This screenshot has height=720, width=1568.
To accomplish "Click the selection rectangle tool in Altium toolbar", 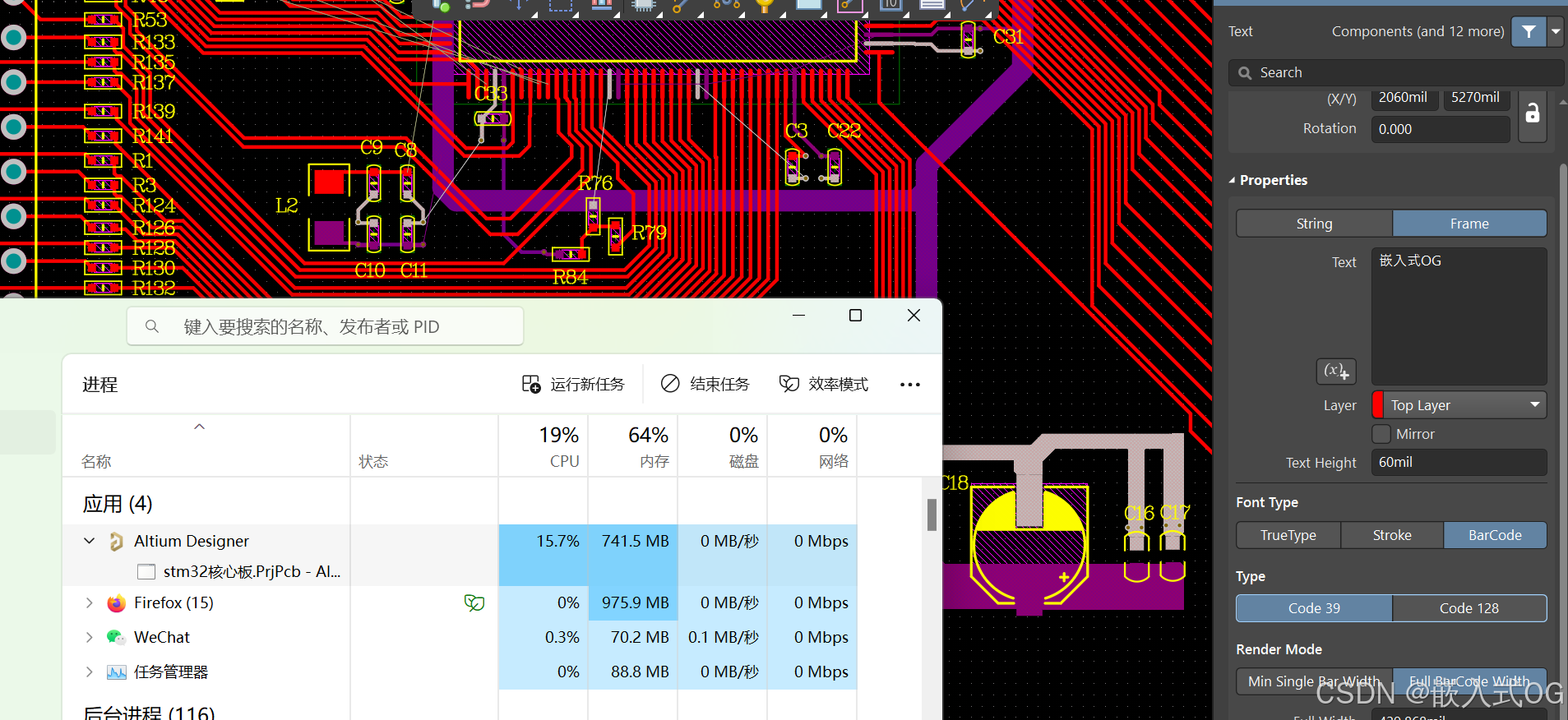I will pos(561,7).
